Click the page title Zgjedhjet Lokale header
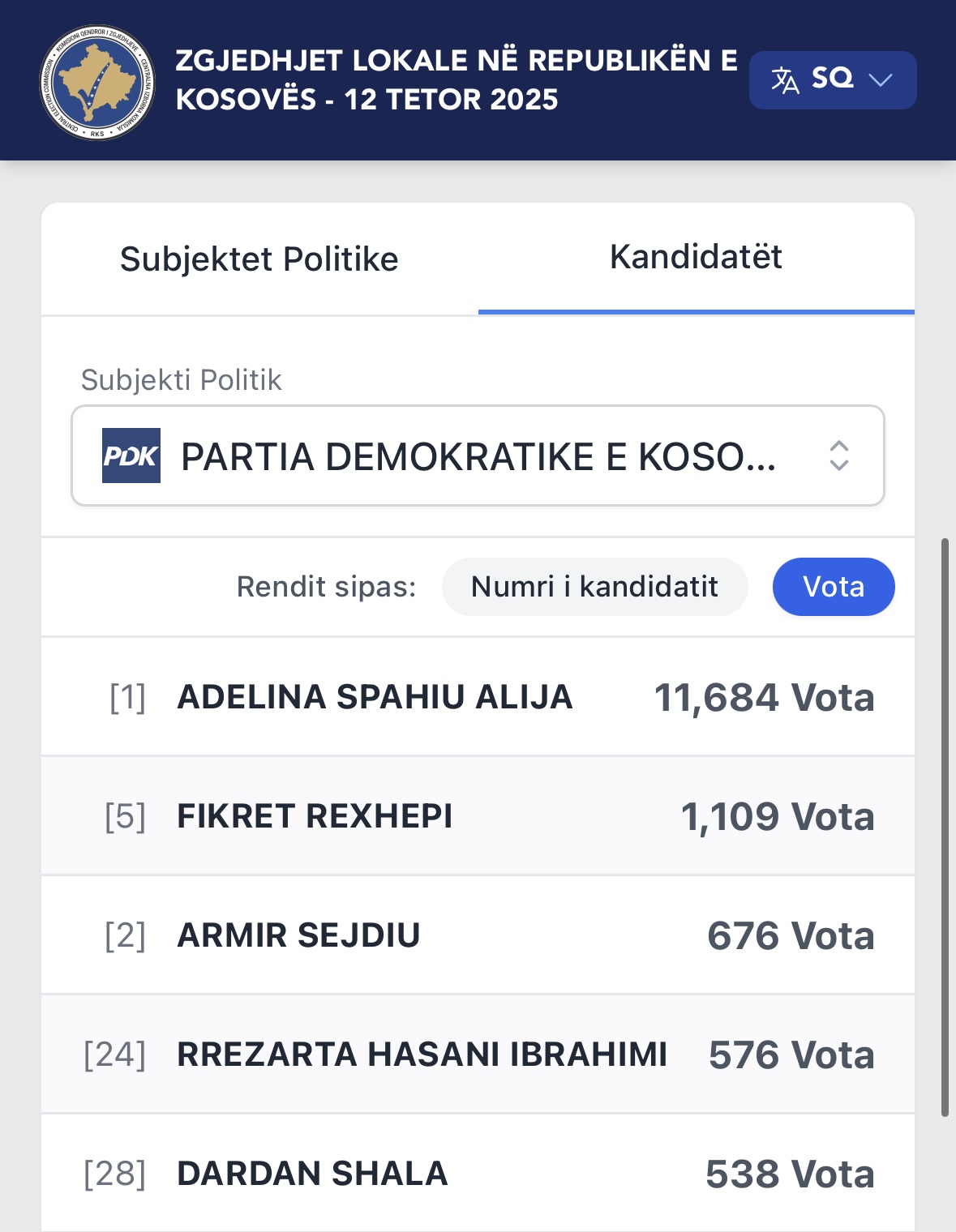Image resolution: width=956 pixels, height=1232 pixels. [x=456, y=79]
